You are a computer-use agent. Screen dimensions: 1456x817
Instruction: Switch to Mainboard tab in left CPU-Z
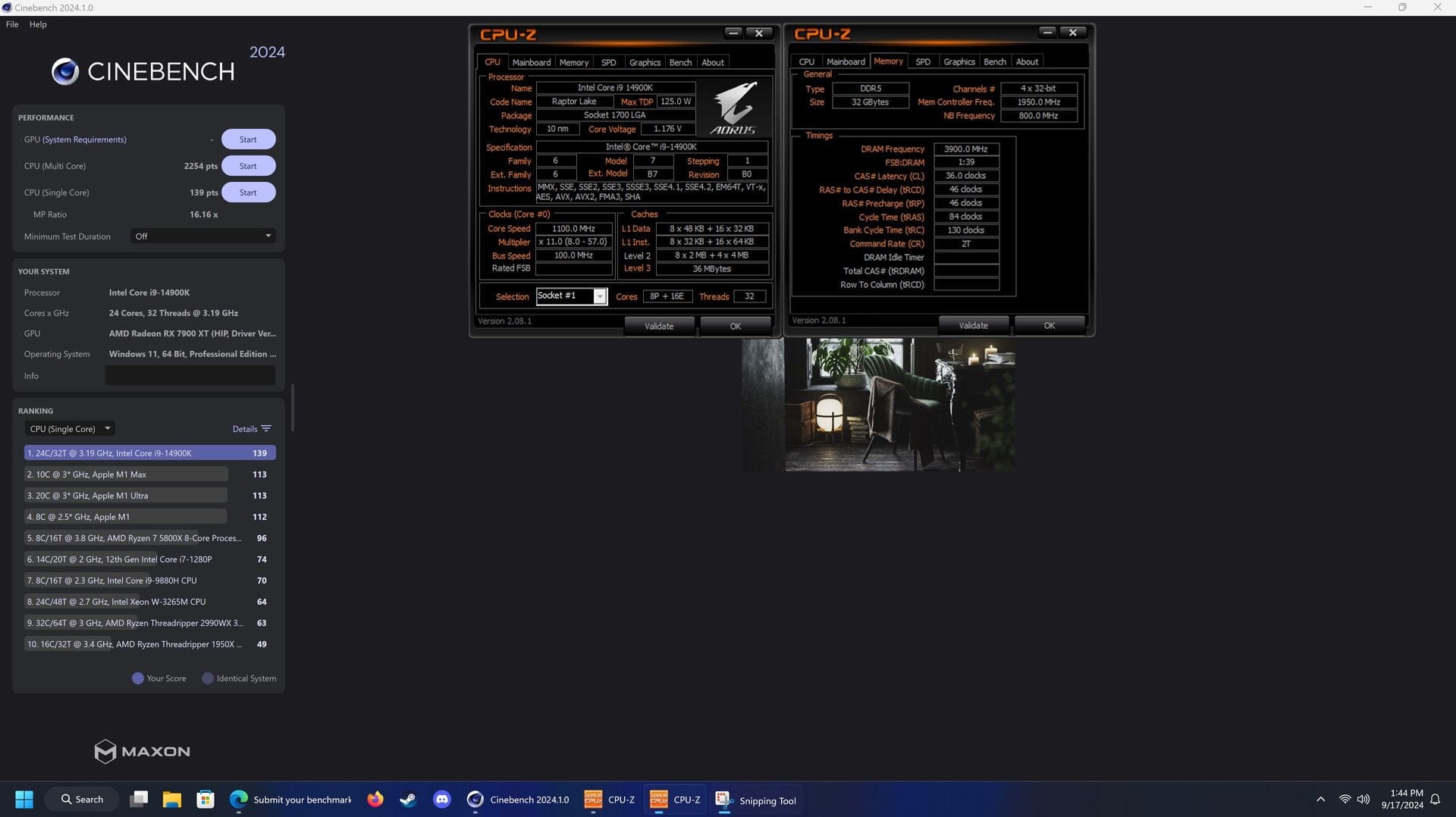531,62
